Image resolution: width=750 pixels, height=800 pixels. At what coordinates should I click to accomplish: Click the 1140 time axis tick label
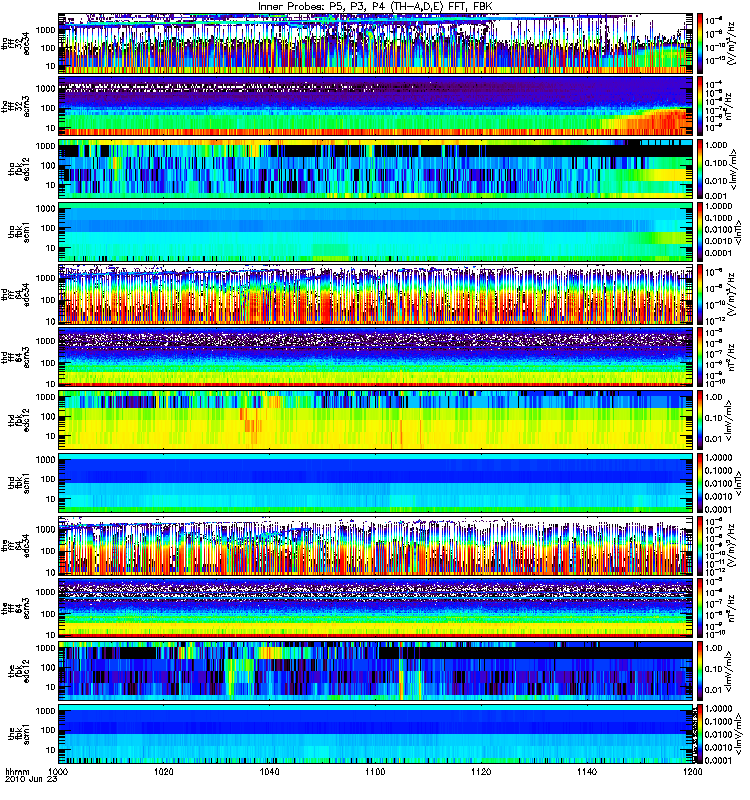pyautogui.click(x=587, y=771)
